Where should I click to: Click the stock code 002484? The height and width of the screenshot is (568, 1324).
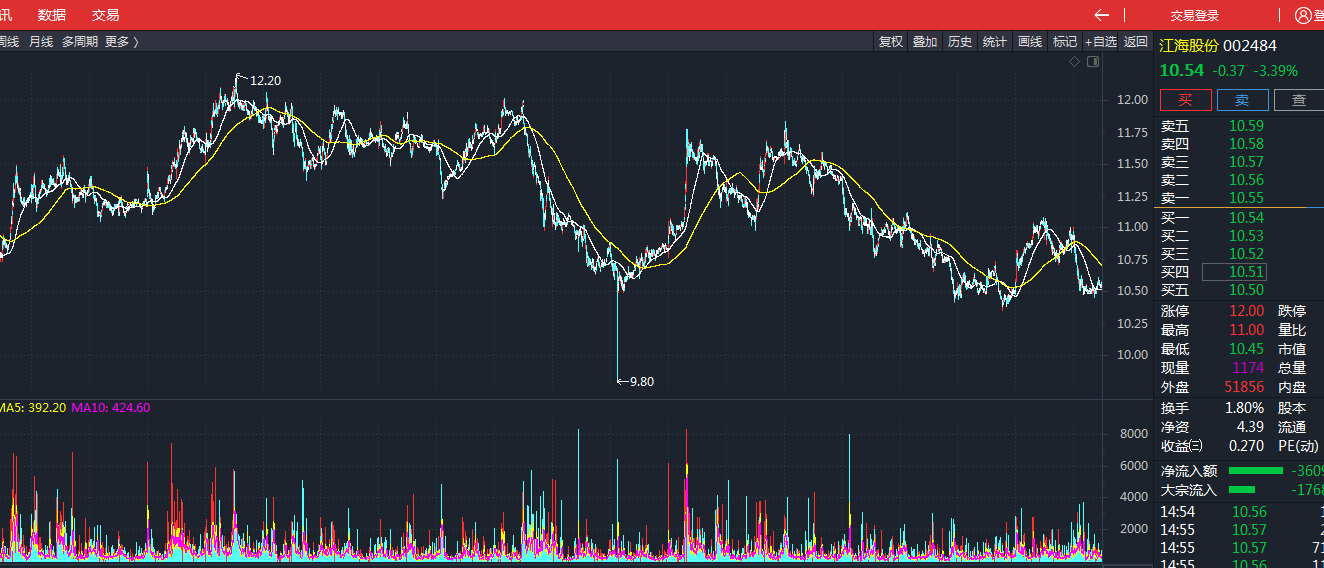click(1250, 46)
